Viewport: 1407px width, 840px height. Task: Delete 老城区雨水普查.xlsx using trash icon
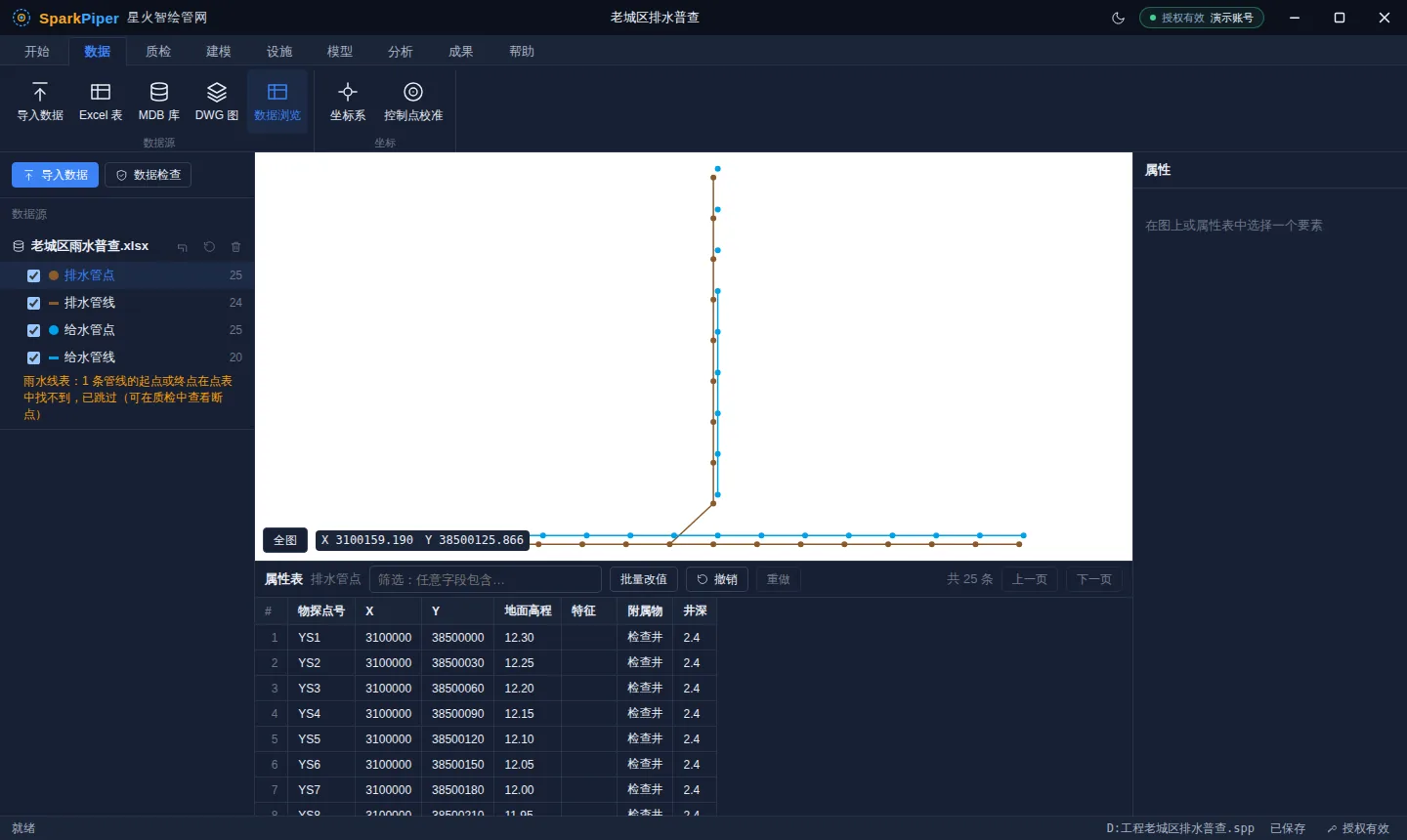click(x=235, y=247)
